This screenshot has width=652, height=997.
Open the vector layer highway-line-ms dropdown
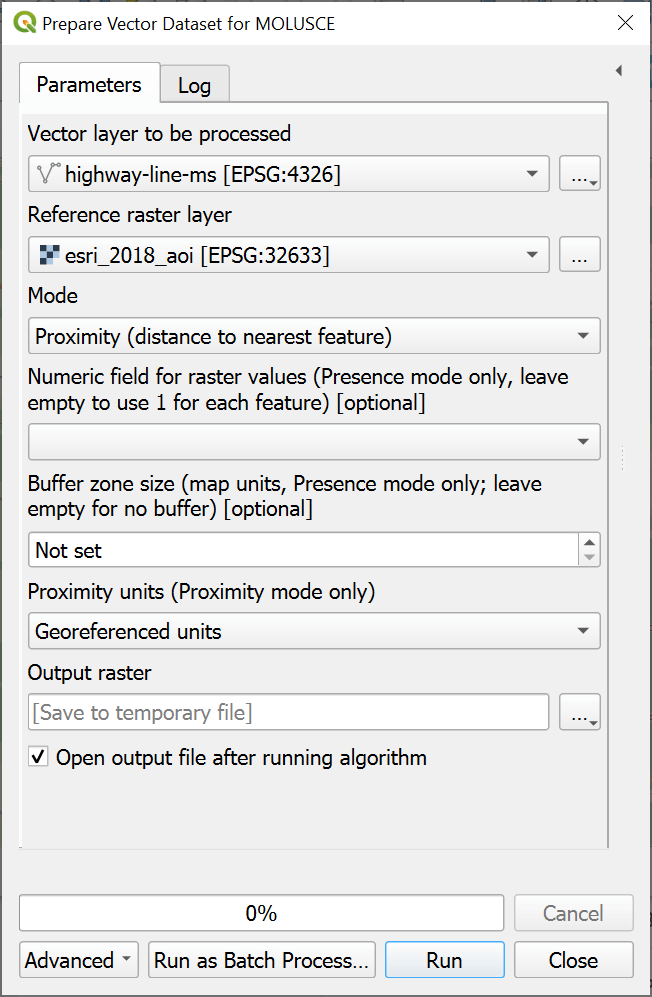(x=288, y=174)
